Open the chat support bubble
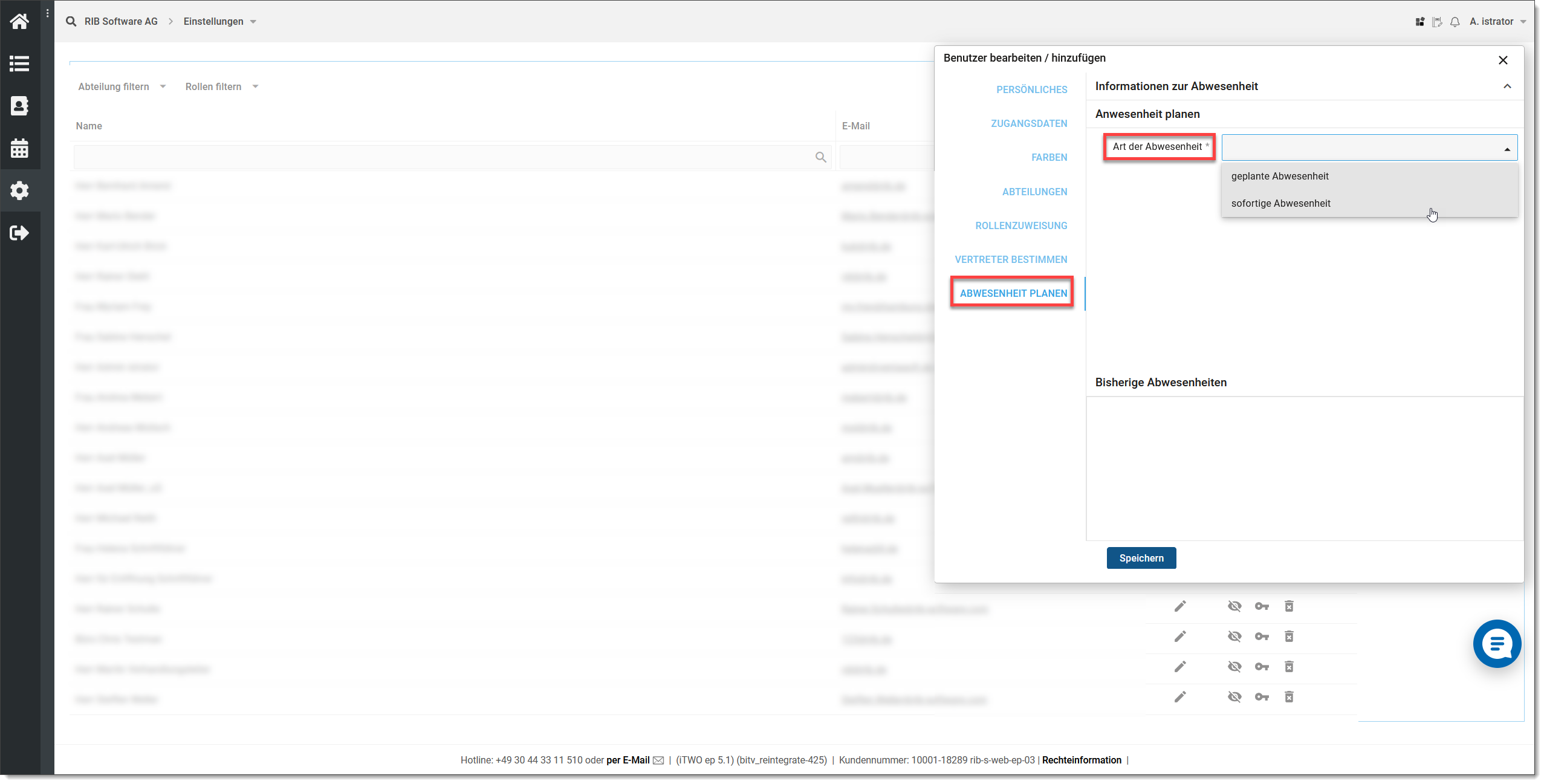This screenshot has height=784, width=1544. (x=1497, y=644)
